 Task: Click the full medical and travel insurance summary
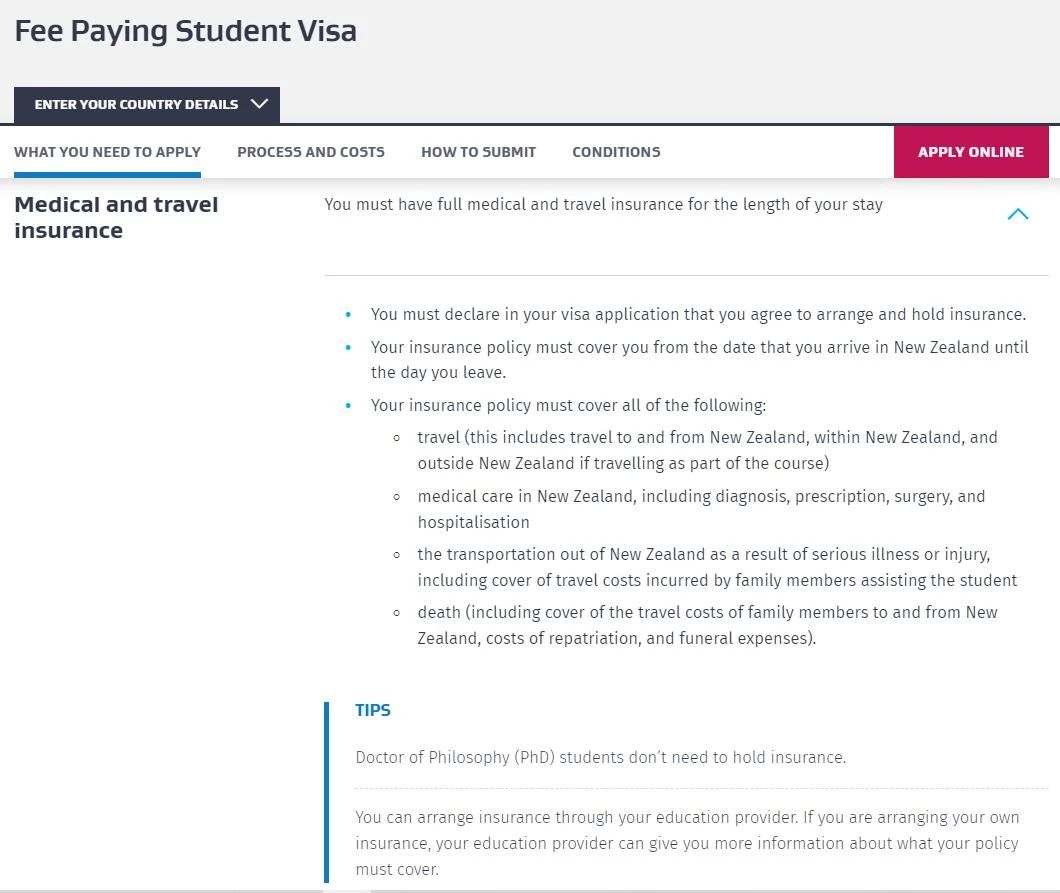pyautogui.click(x=604, y=204)
